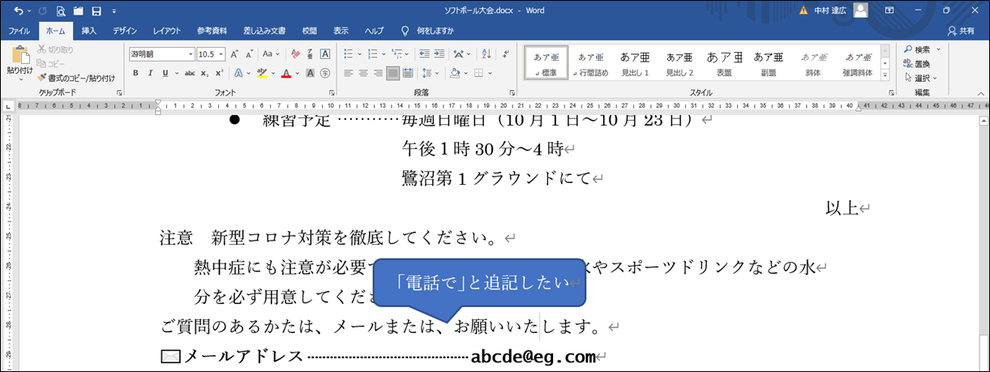
Task: Expand the bullet list style dropdown arrow
Action: (x=359, y=54)
